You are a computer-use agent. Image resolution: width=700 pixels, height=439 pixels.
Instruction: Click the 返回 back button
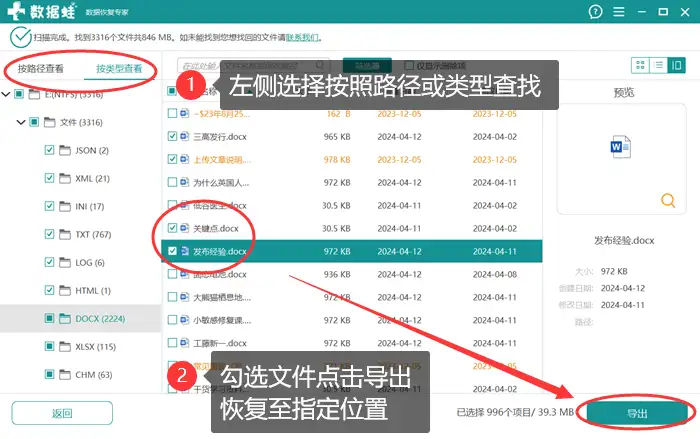[62, 413]
